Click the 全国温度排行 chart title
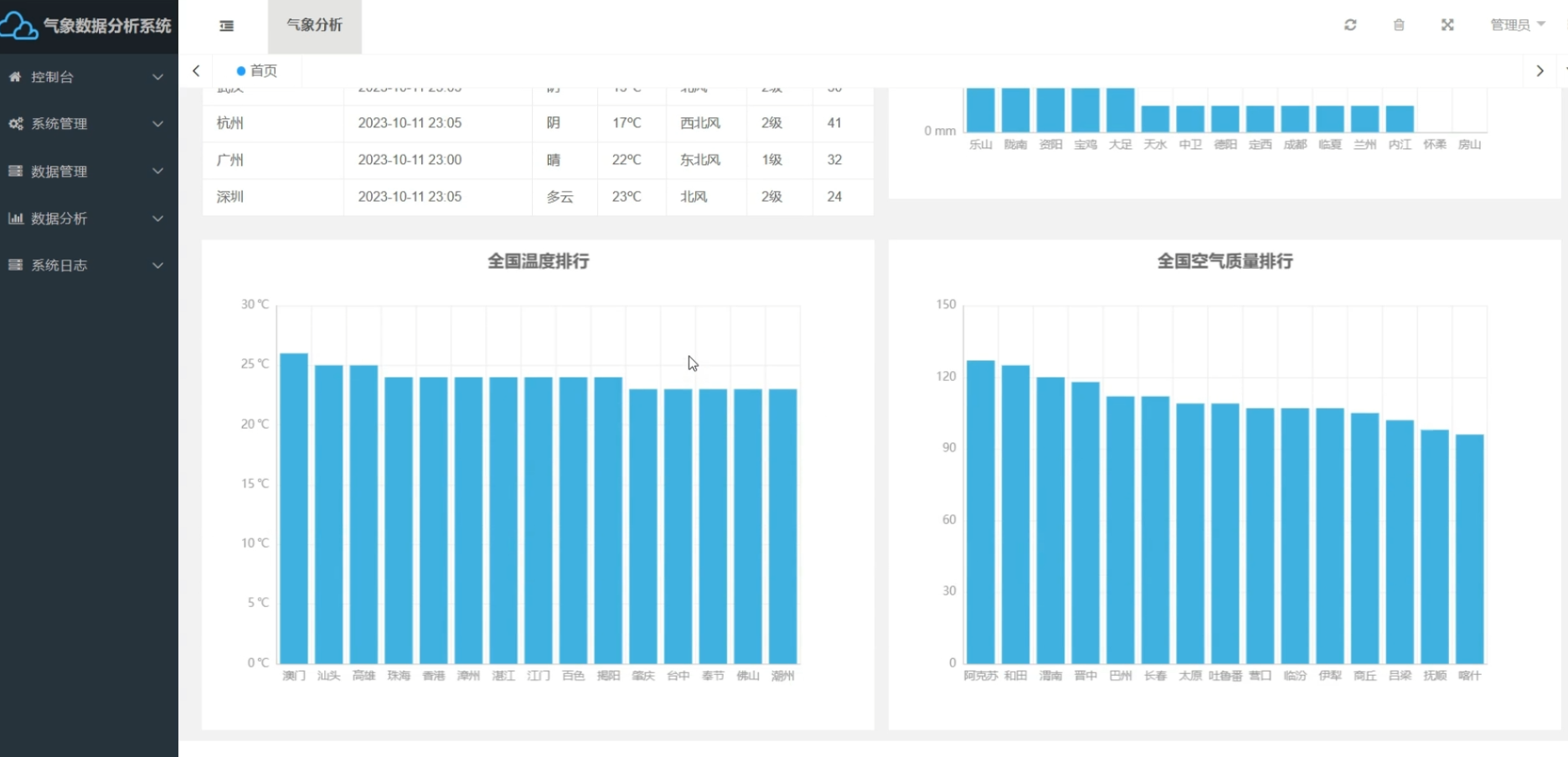 (539, 261)
